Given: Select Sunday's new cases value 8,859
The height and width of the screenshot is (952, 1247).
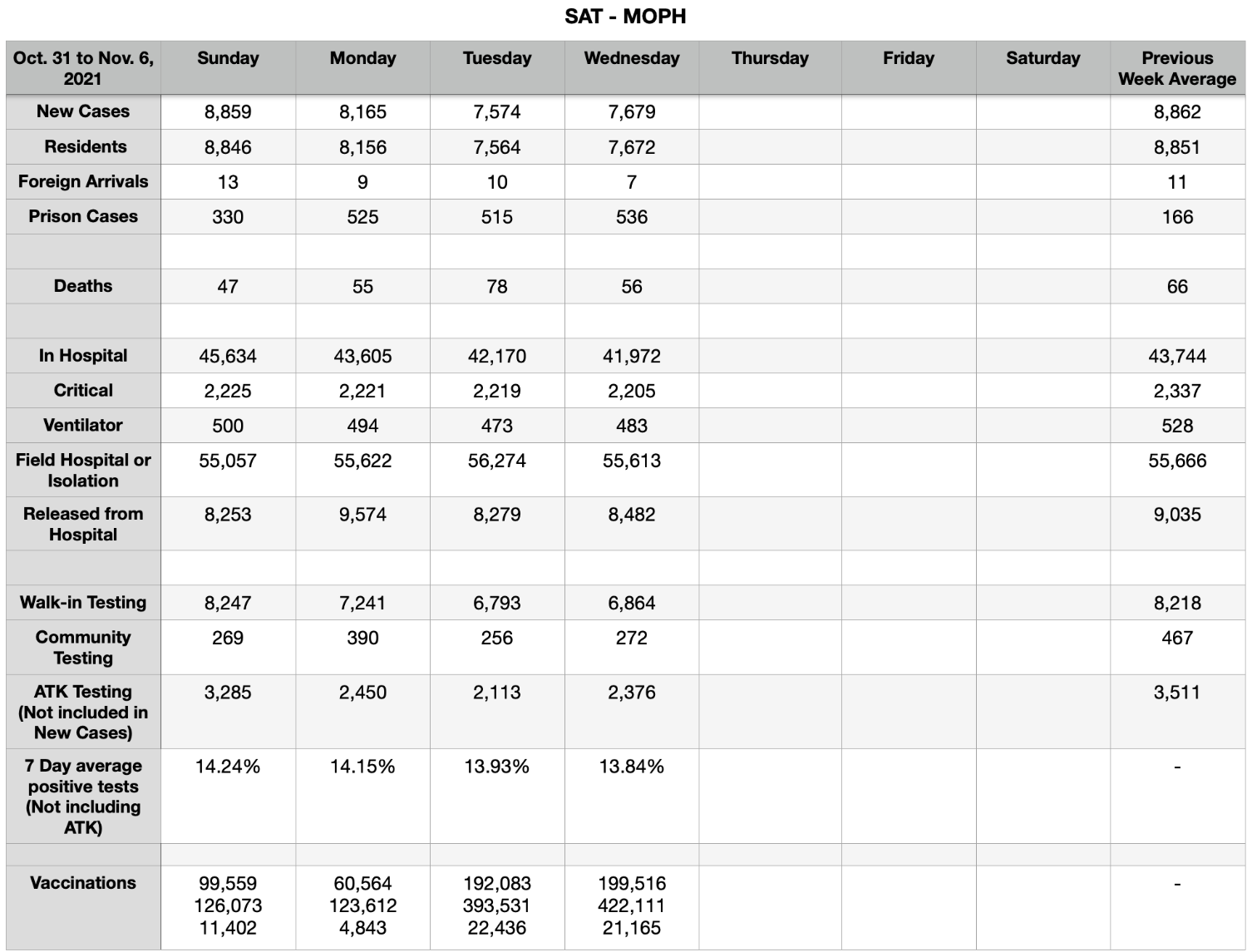Looking at the screenshot, I should (228, 112).
